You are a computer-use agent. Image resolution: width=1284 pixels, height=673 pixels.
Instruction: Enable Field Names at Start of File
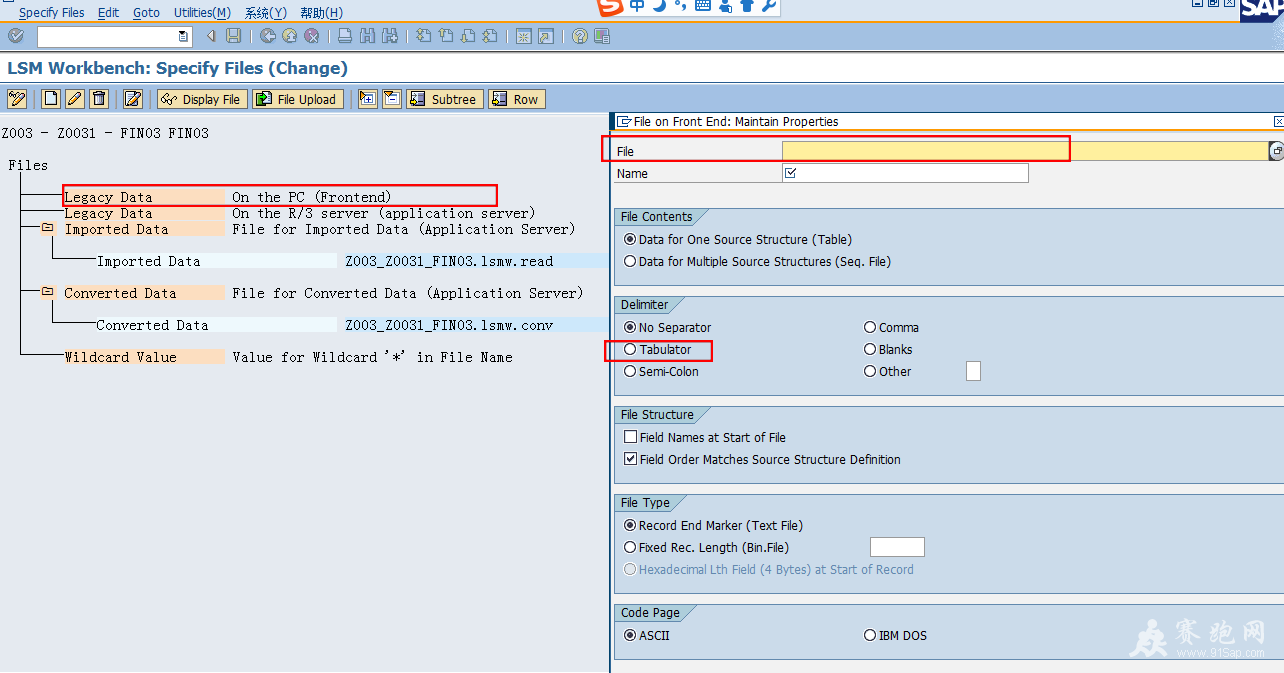(705, 438)
